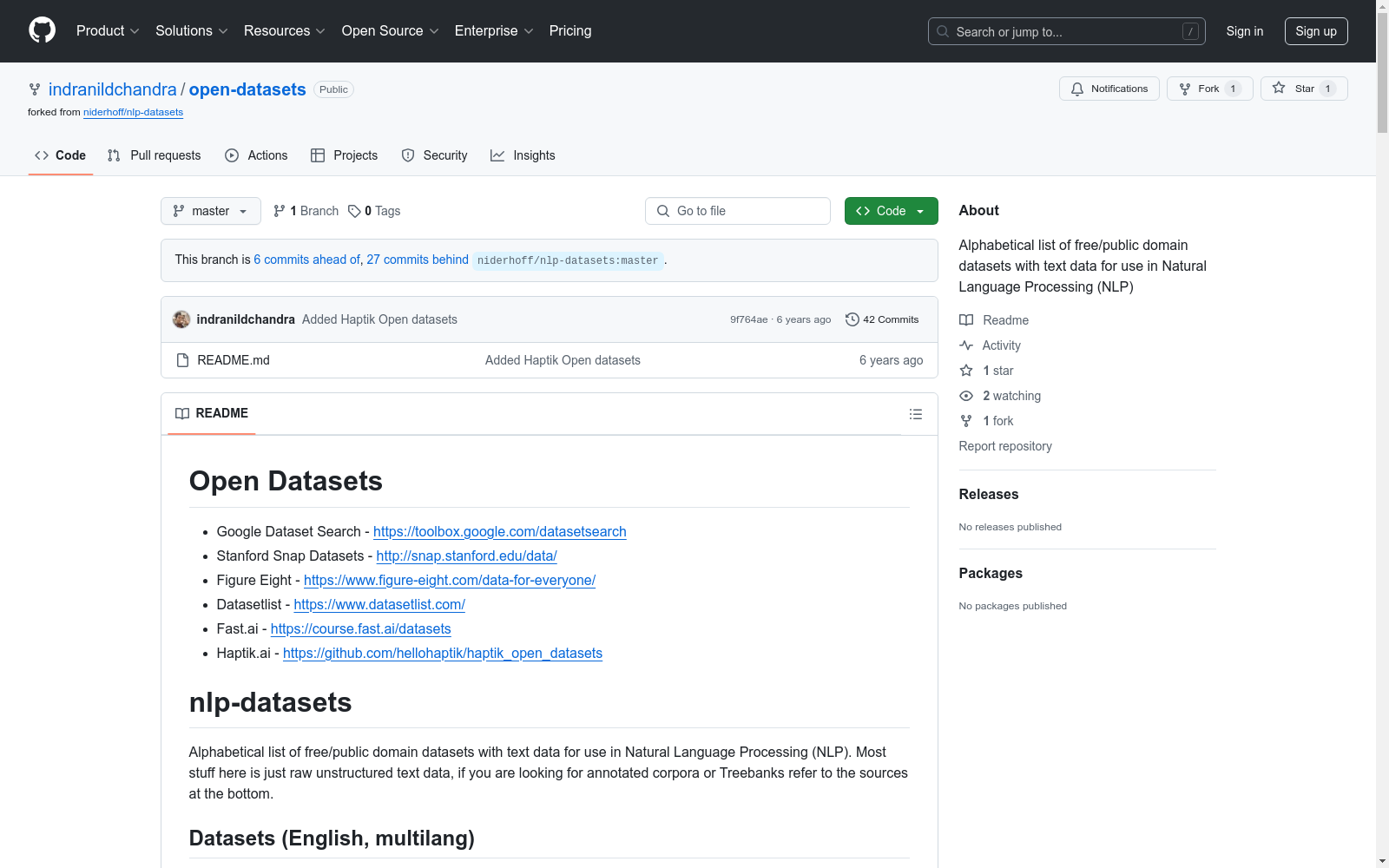Click the commit history clock icon
This screenshot has width=1389, height=868.
(x=852, y=319)
